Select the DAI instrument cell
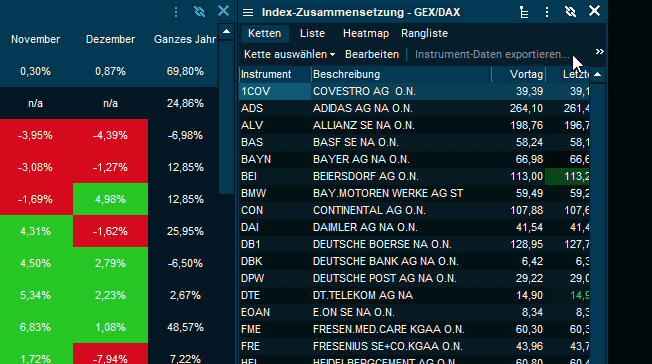 [x=275, y=228]
